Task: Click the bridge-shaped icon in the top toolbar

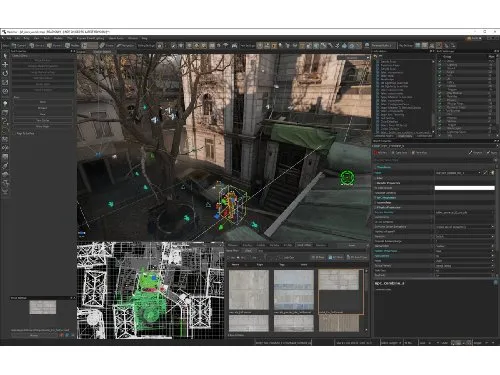Action: pos(234,45)
